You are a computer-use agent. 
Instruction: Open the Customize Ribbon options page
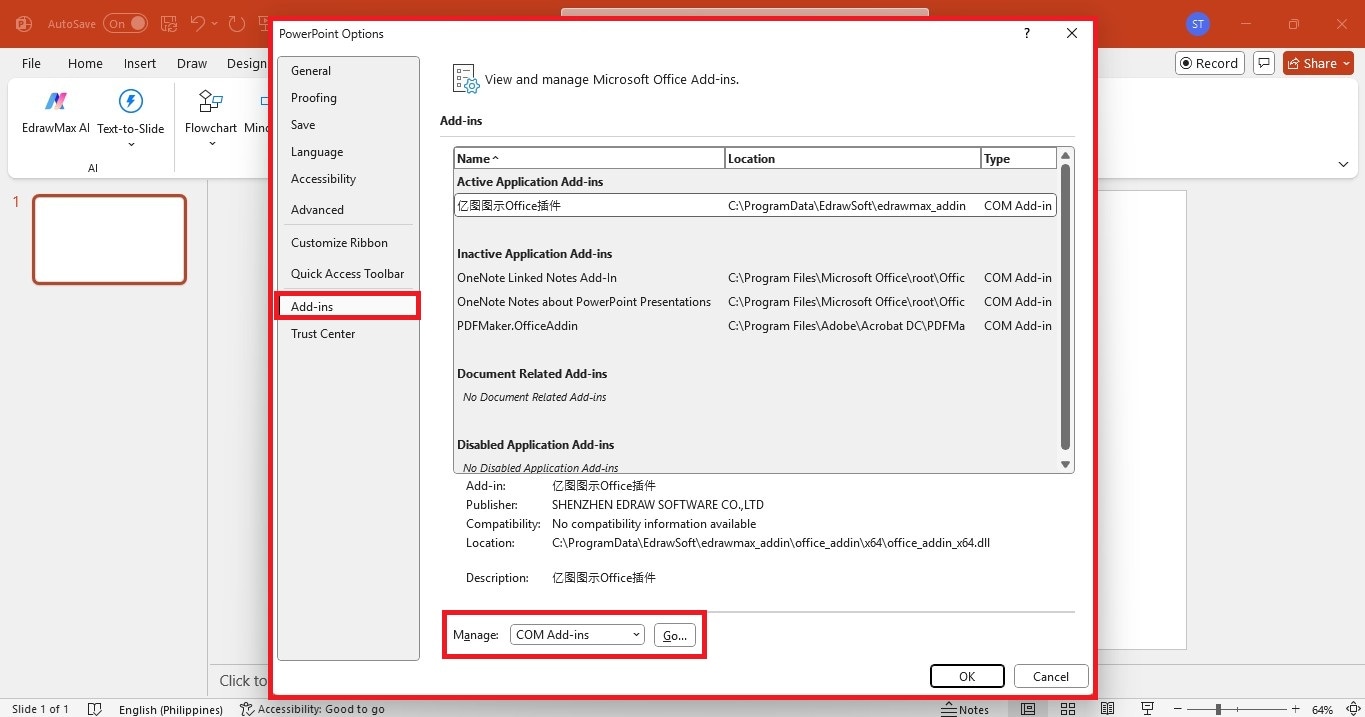(347, 243)
